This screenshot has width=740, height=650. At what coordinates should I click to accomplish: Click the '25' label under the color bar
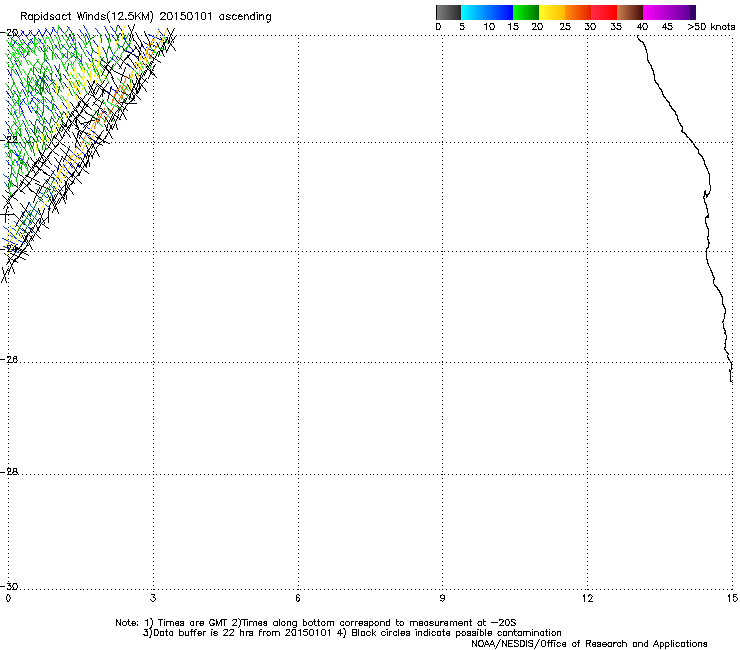tap(565, 27)
